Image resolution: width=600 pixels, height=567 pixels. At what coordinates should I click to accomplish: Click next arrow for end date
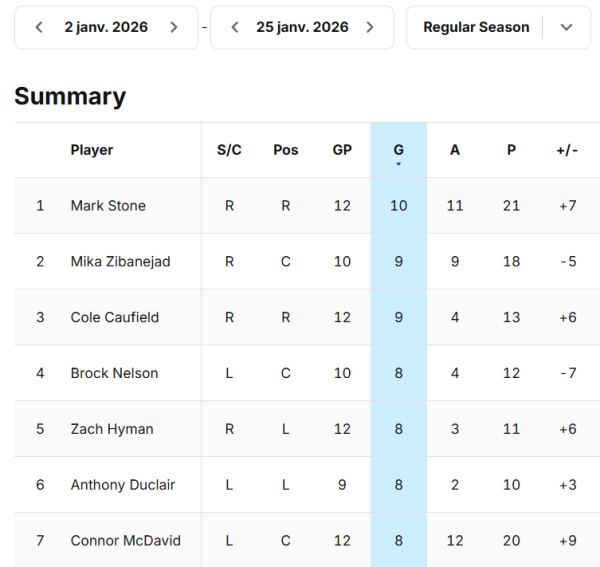click(370, 27)
